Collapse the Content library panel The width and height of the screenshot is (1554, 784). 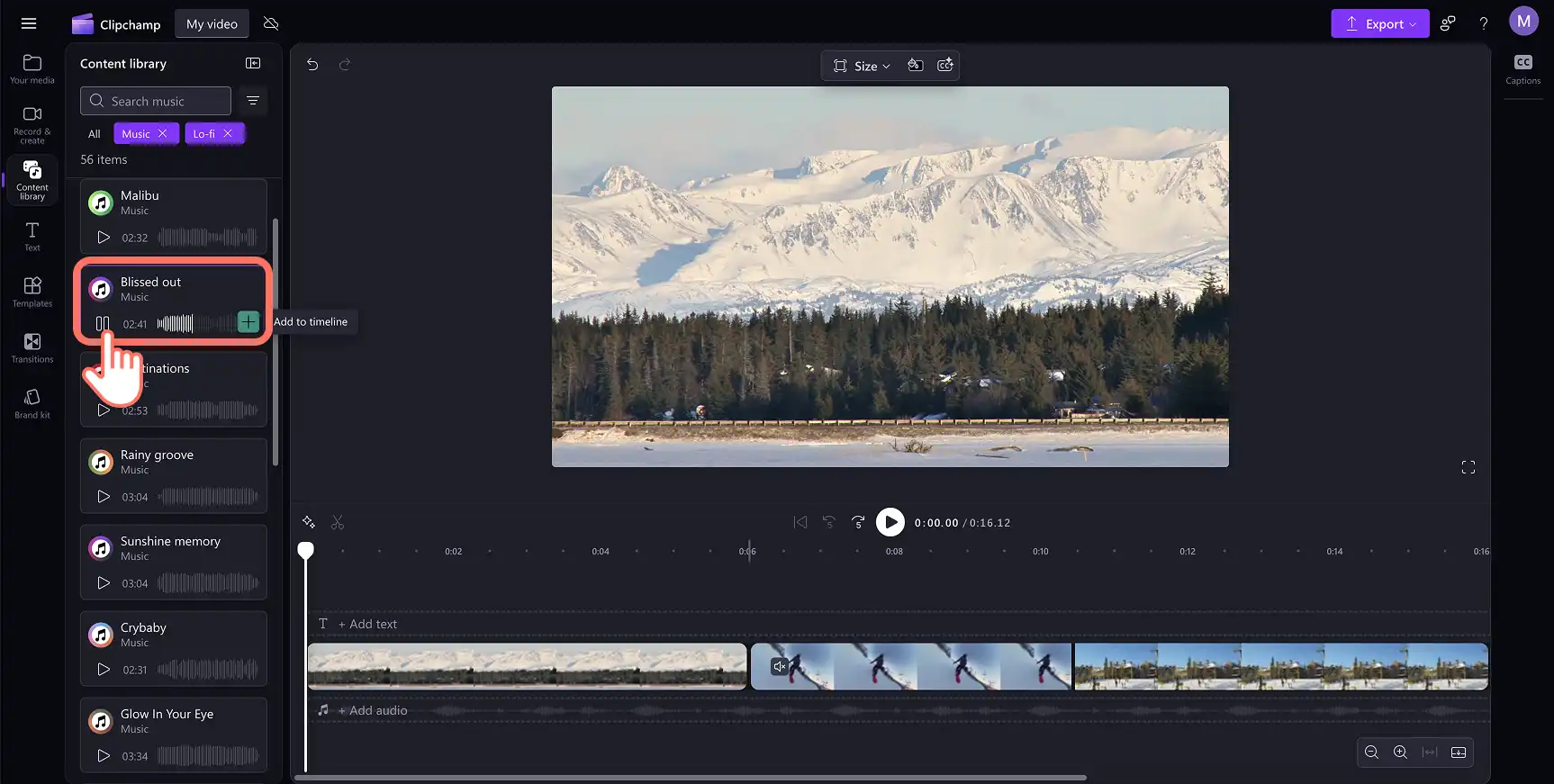253,63
